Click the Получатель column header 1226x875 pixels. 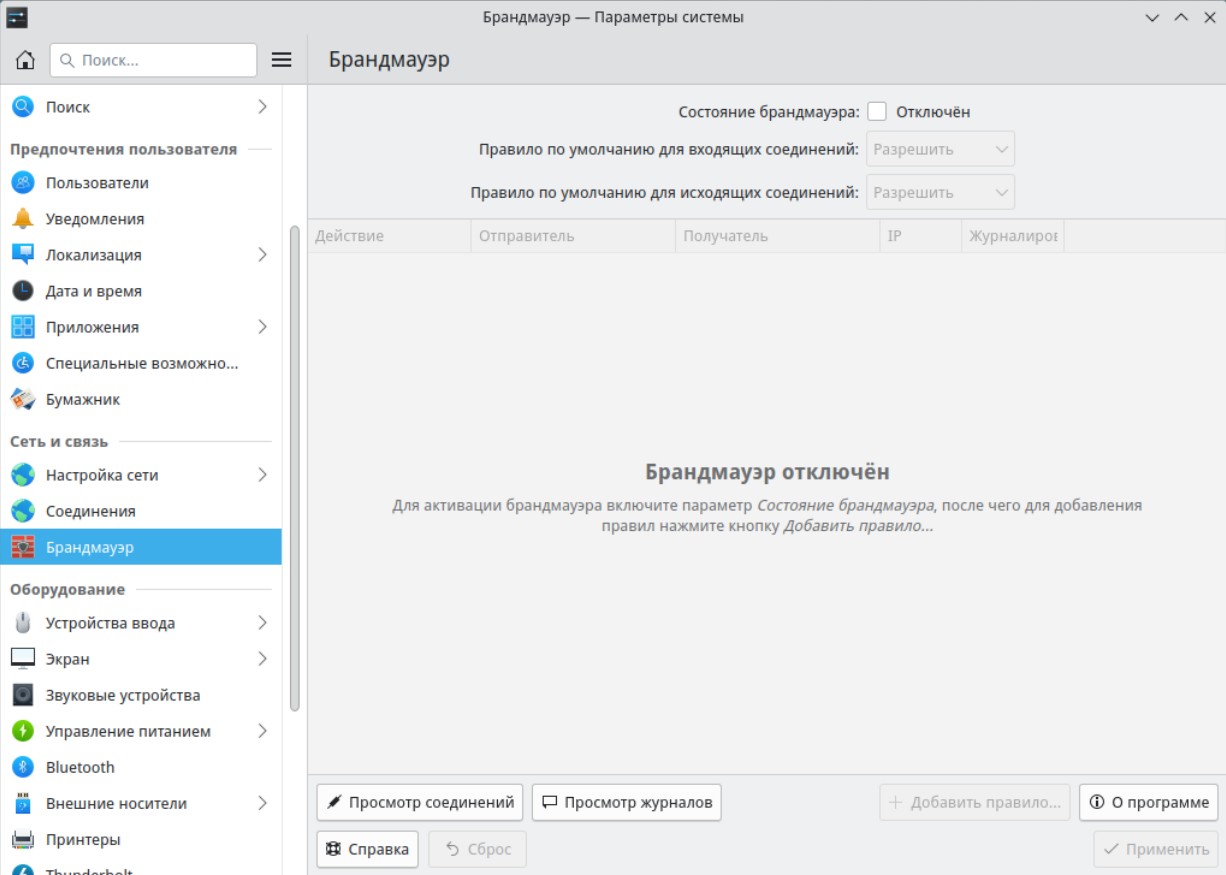pos(777,236)
